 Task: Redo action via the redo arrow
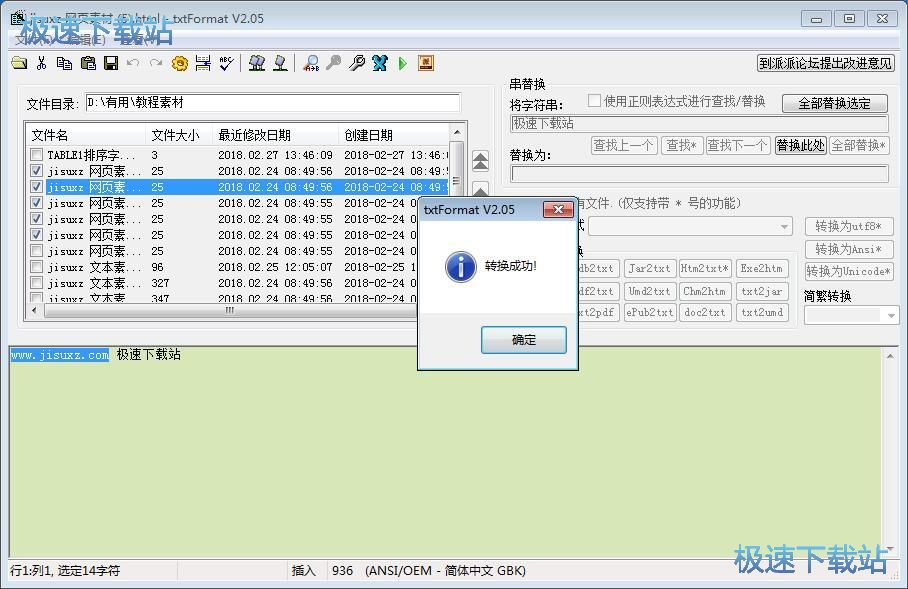pos(156,63)
